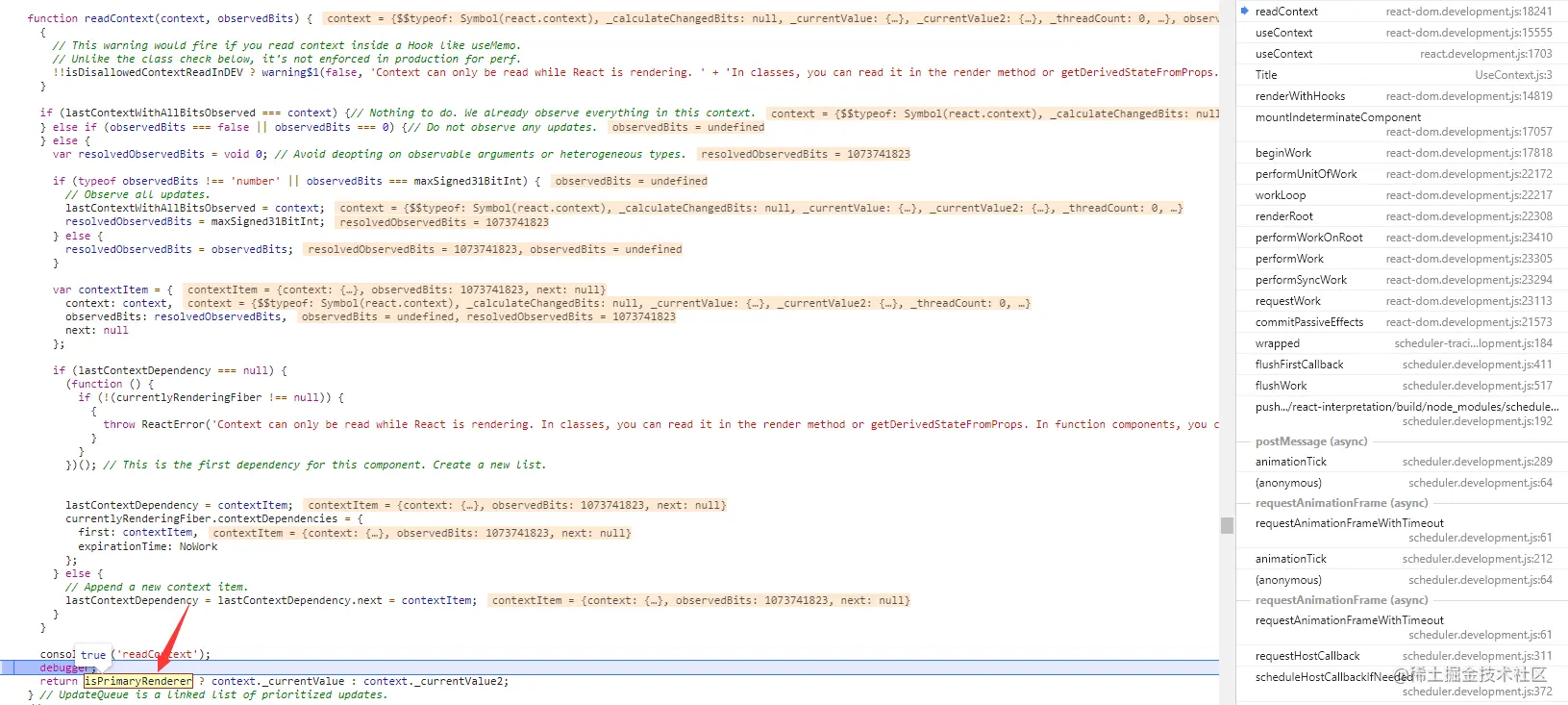Select the mountIndeterminateComponent stack frame
The height and width of the screenshot is (705, 1568).
1402,124
